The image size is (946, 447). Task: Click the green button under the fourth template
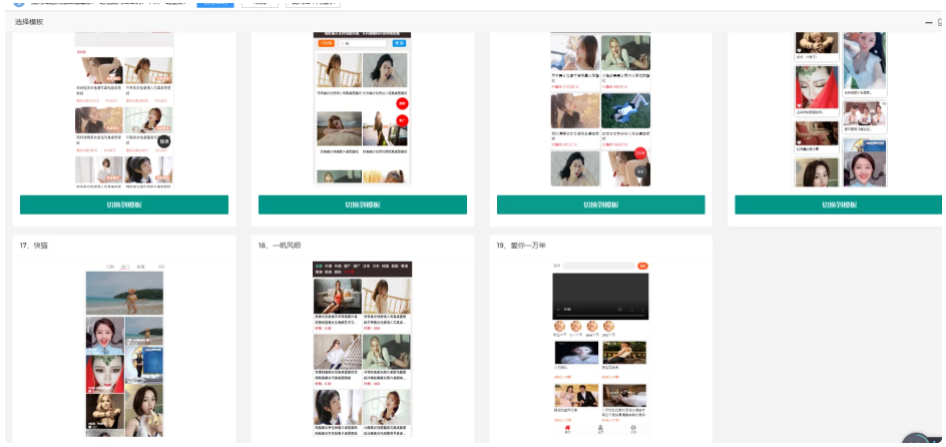[838, 205]
